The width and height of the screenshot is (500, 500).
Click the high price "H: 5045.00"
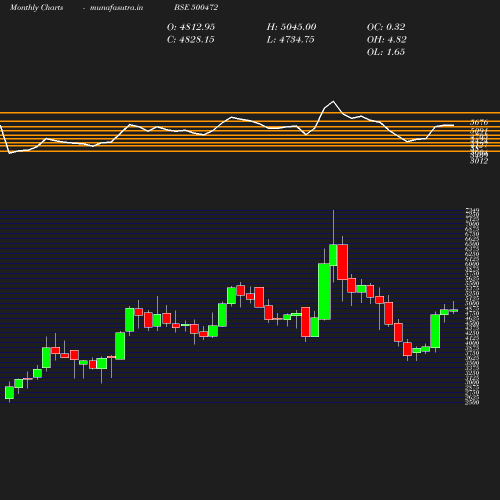tap(291, 27)
